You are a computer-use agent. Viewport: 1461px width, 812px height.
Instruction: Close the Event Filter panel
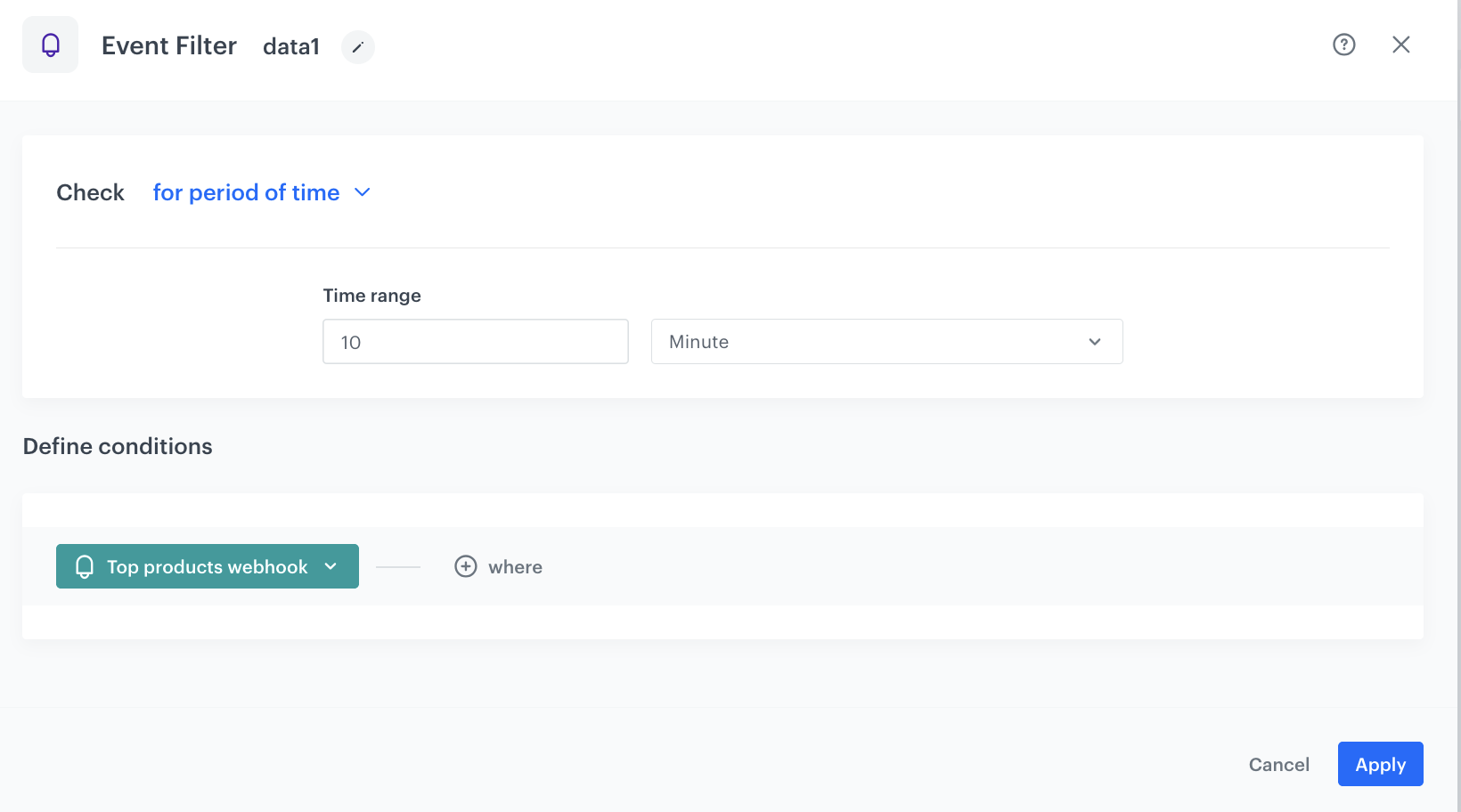(1401, 44)
